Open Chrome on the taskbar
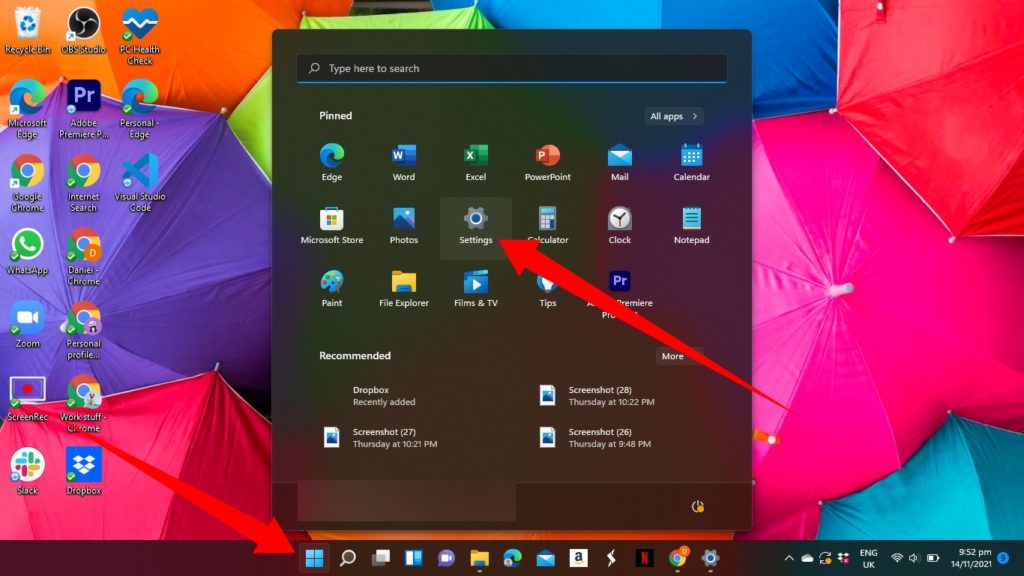The height and width of the screenshot is (576, 1024). click(678, 558)
